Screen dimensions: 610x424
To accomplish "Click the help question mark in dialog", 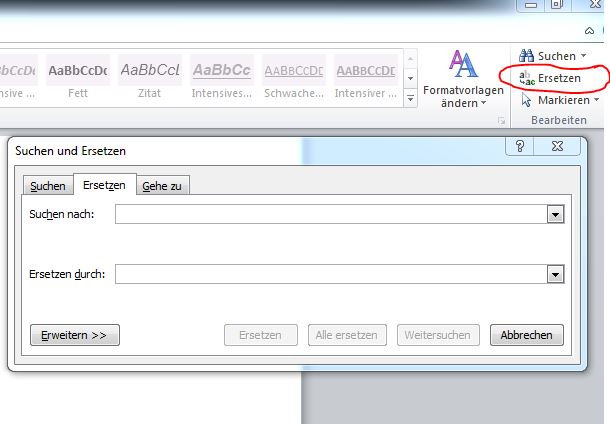I will point(520,146).
